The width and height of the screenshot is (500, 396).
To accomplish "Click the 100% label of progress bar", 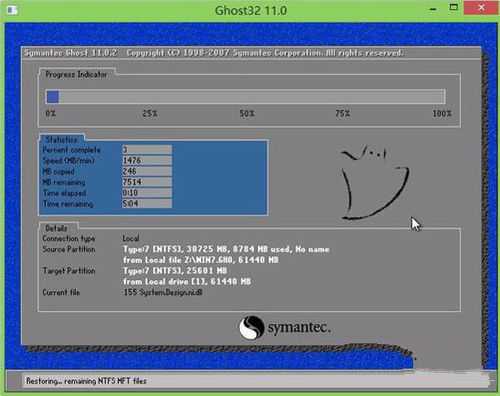I will tap(442, 114).
